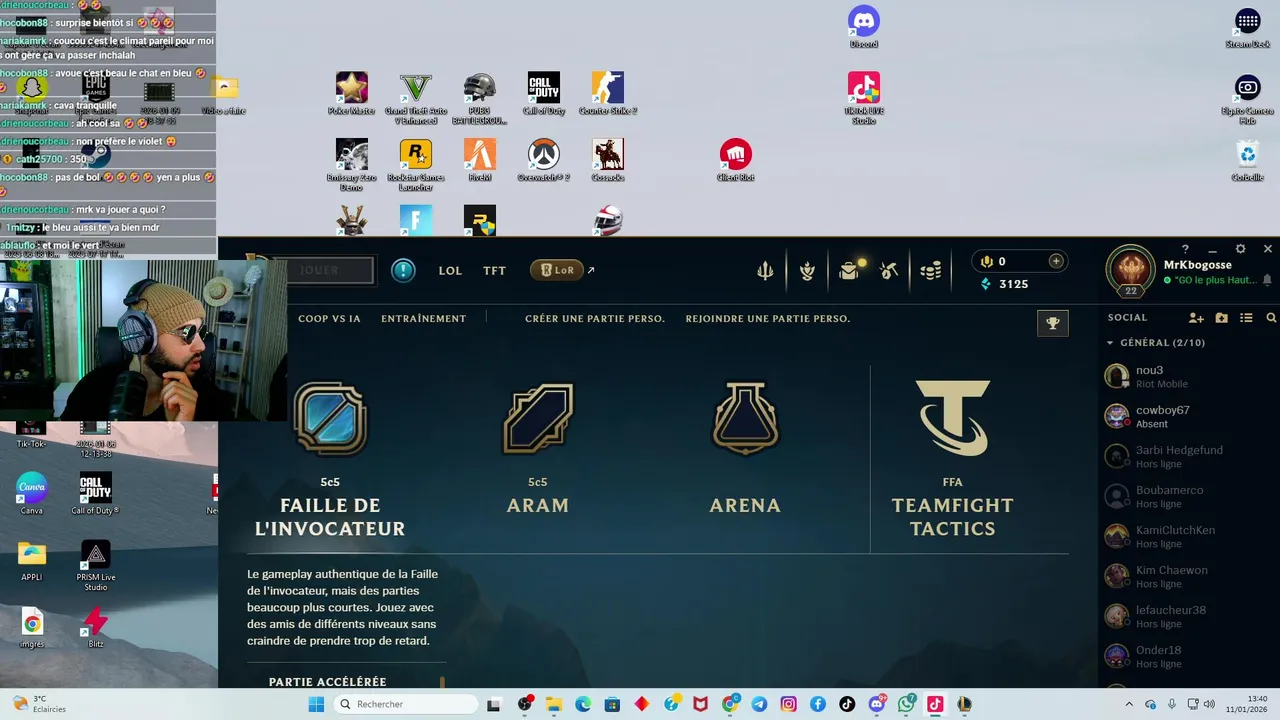
Task: Open WhatsApp from the taskbar
Action: [x=906, y=704]
